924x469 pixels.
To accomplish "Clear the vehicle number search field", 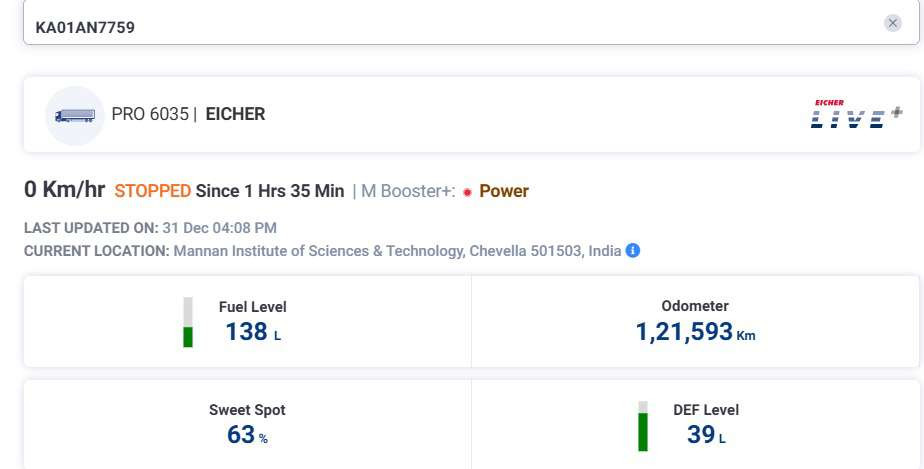I will click(892, 23).
